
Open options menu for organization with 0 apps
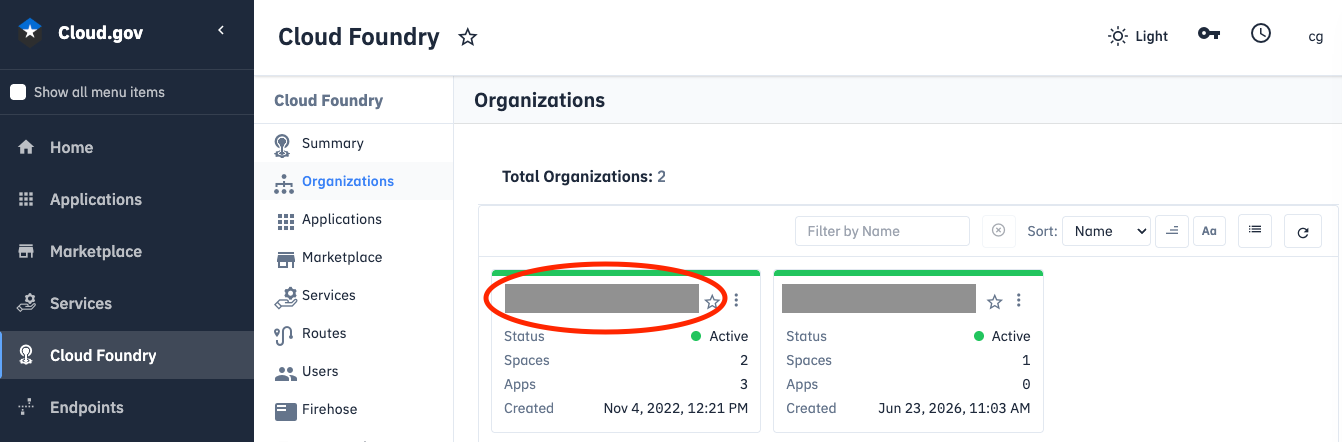1019,300
